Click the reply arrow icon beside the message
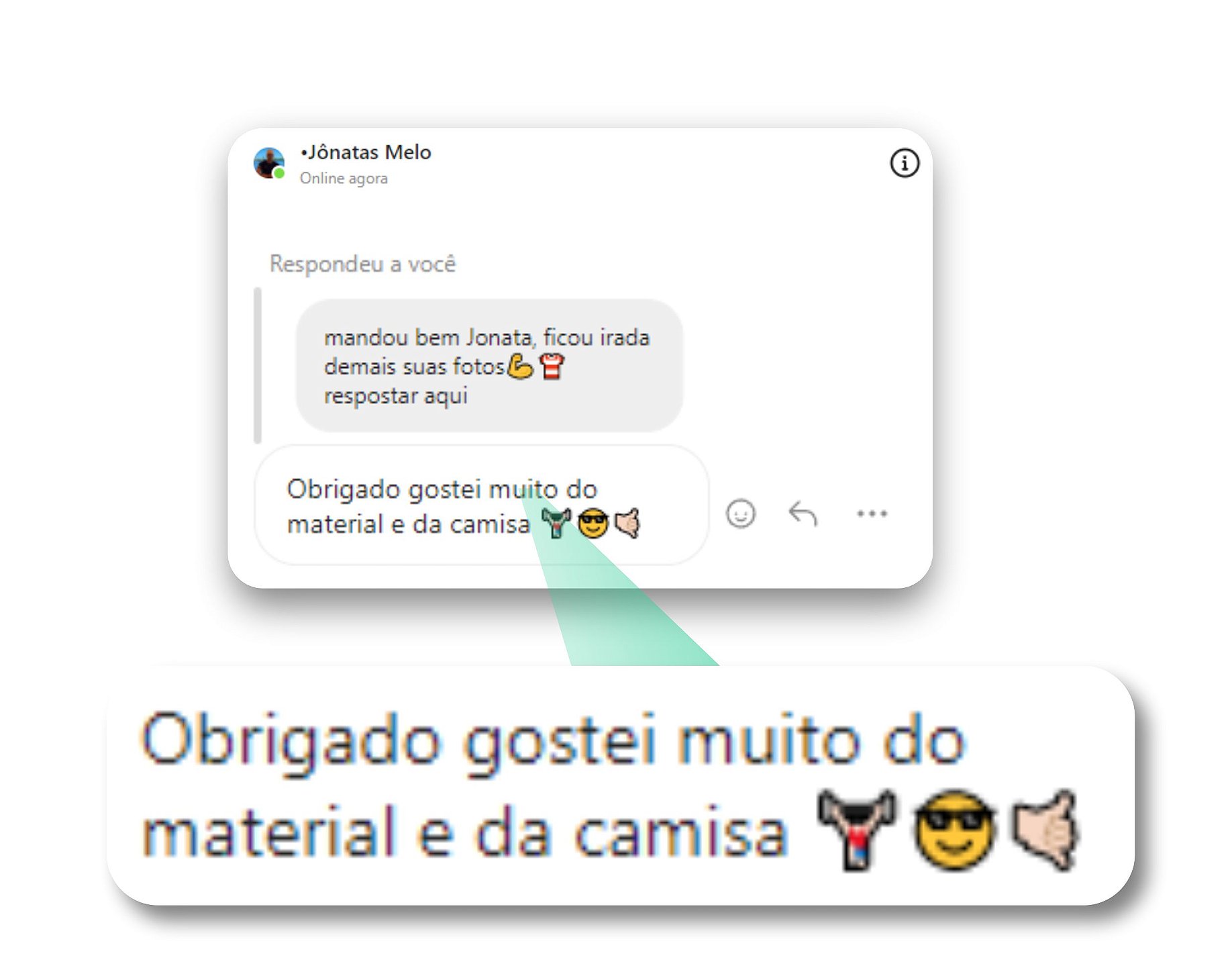Screen dimensions: 1232x972 (x=803, y=514)
